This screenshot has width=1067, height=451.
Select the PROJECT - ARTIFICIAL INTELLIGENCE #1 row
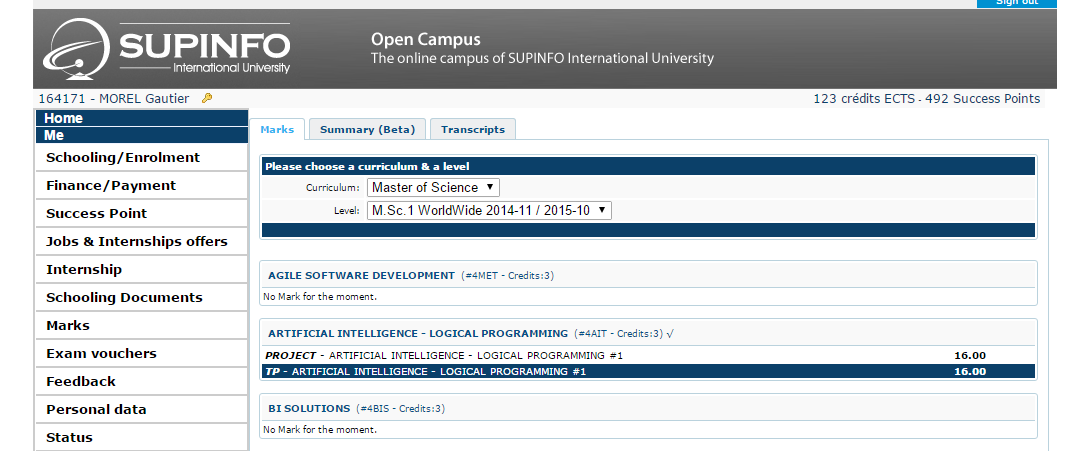click(x=649, y=355)
